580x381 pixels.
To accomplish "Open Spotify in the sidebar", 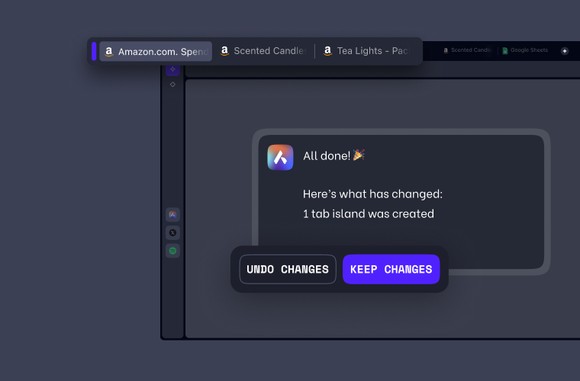I will pyautogui.click(x=173, y=251).
